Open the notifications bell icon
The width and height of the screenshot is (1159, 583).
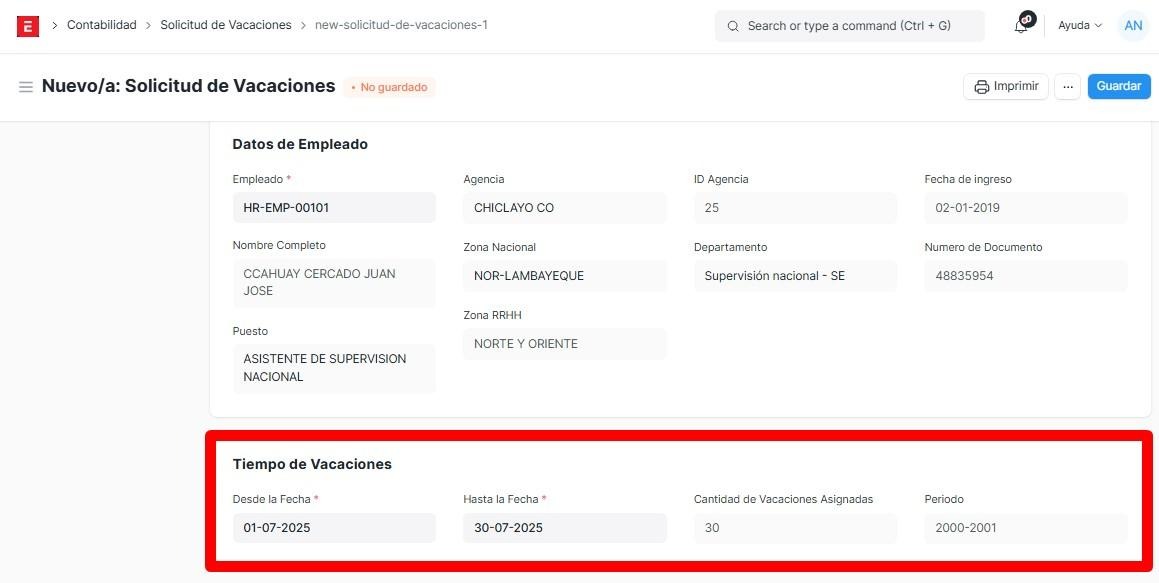(x=1021, y=26)
